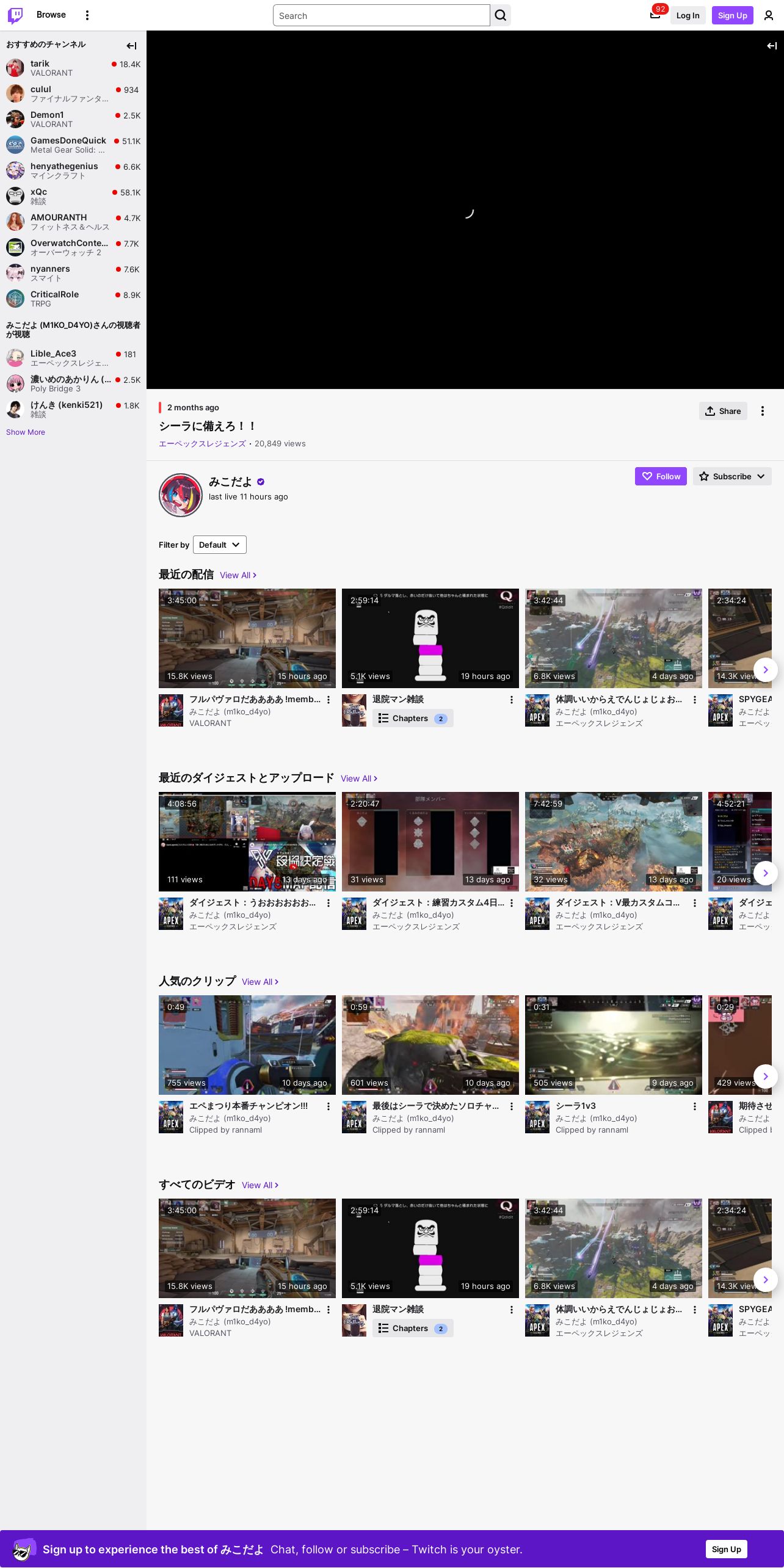View All for 最近のダイジェストとアップロード

tap(359, 779)
